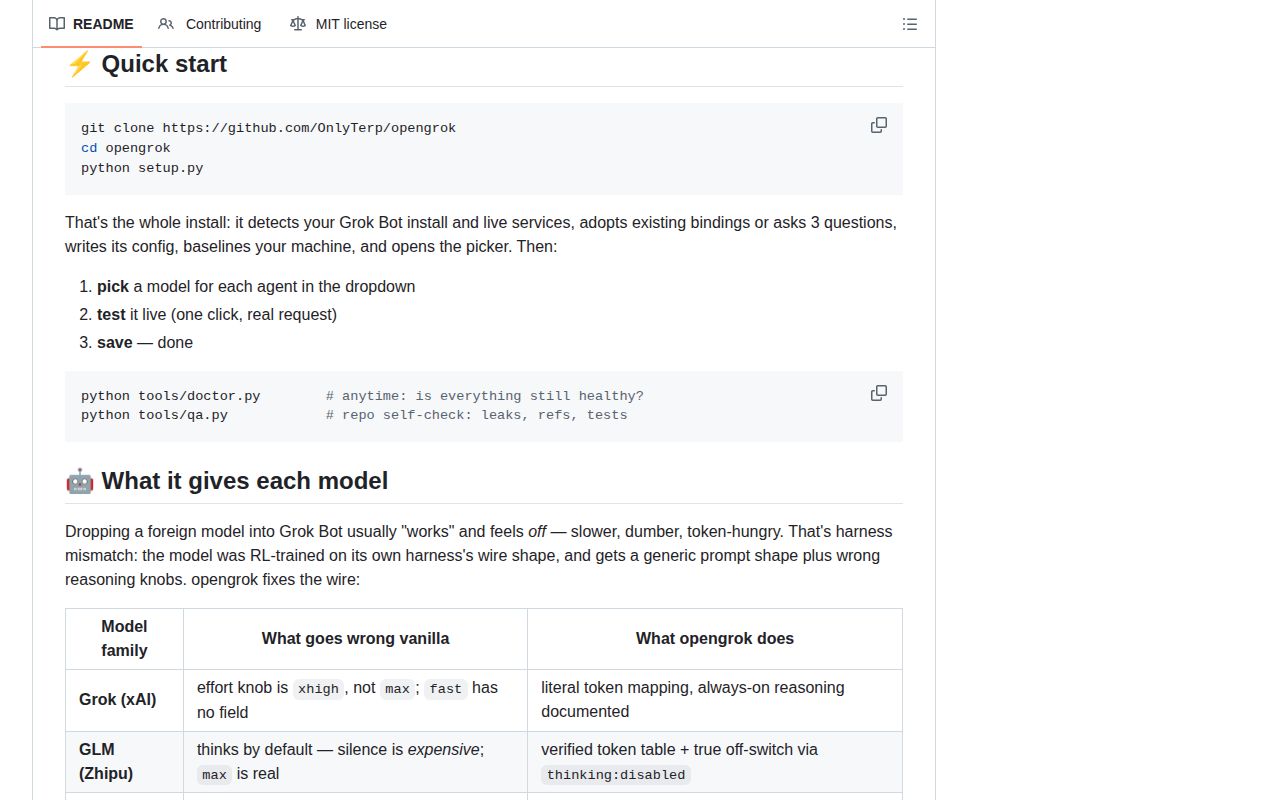Click the git clone command line
Viewport: 1280px width, 800px height.
tap(268, 128)
